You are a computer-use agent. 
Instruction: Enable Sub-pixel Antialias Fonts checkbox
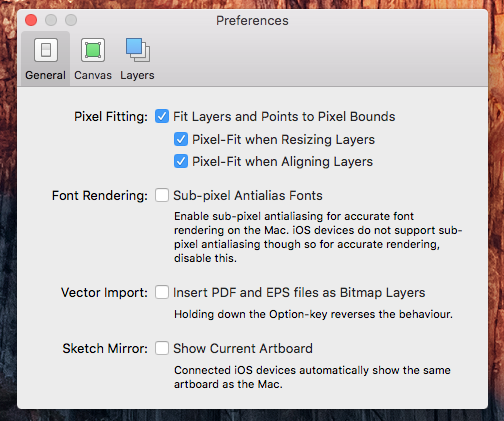(162, 195)
